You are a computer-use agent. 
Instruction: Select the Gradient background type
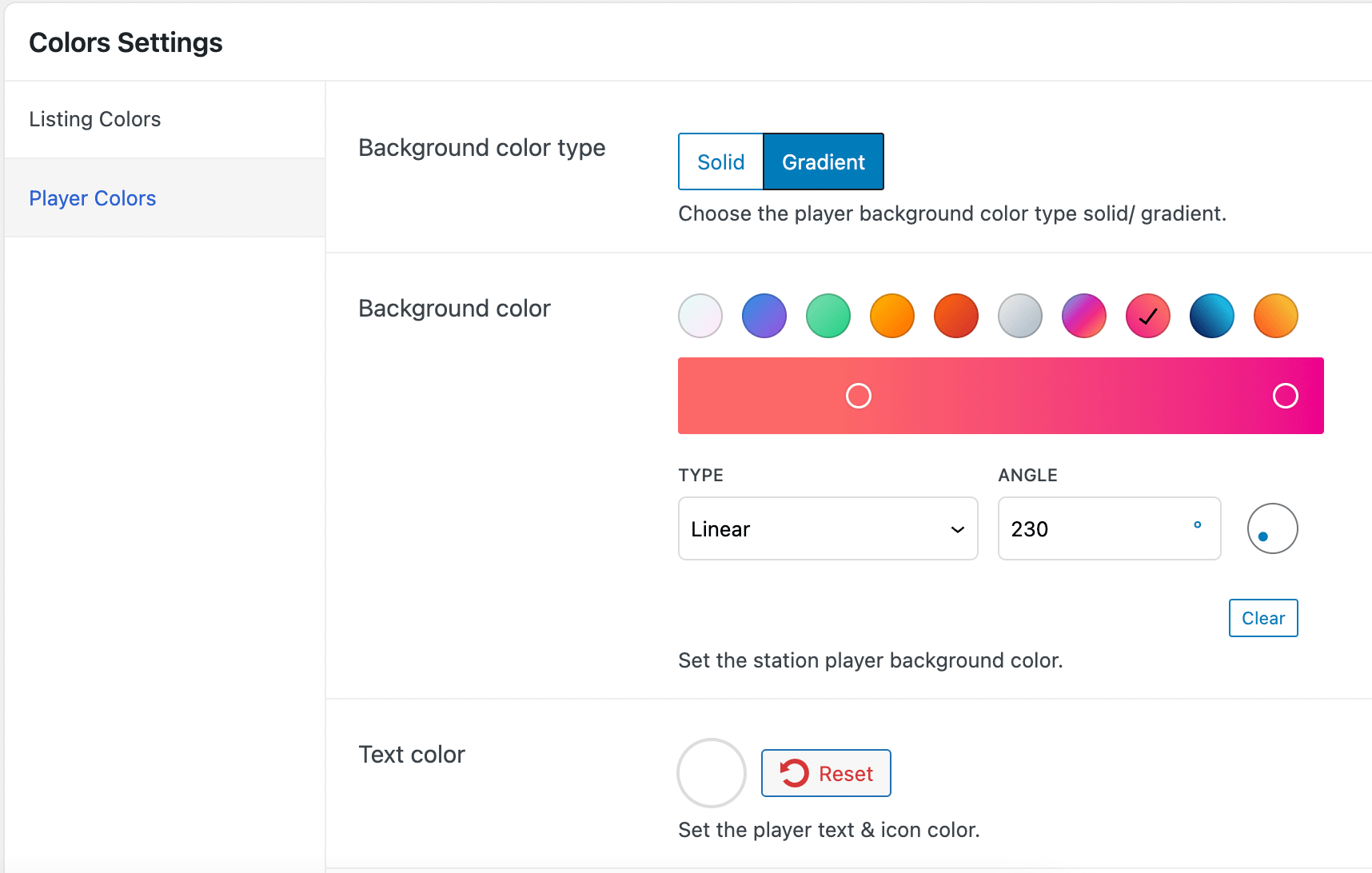pyautogui.click(x=823, y=162)
